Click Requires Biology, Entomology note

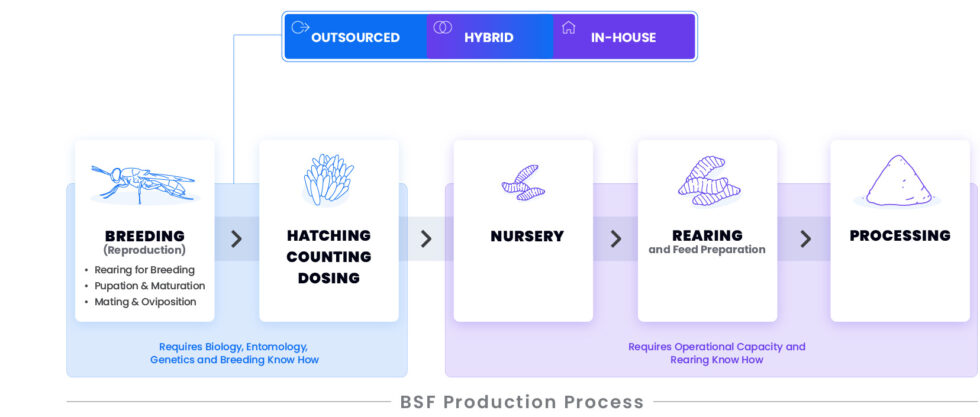pos(234,353)
